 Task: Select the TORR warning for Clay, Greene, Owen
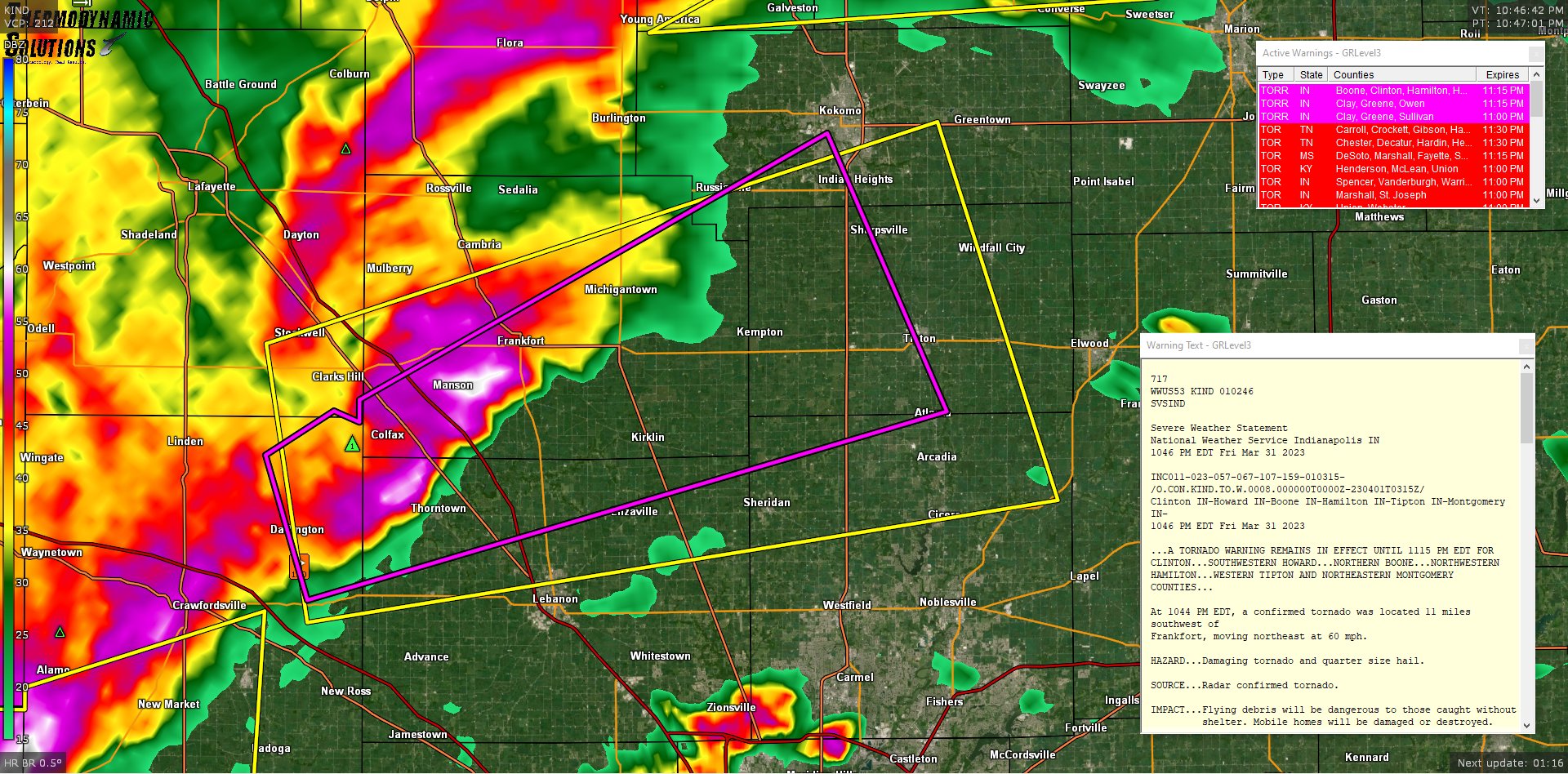click(1388, 104)
